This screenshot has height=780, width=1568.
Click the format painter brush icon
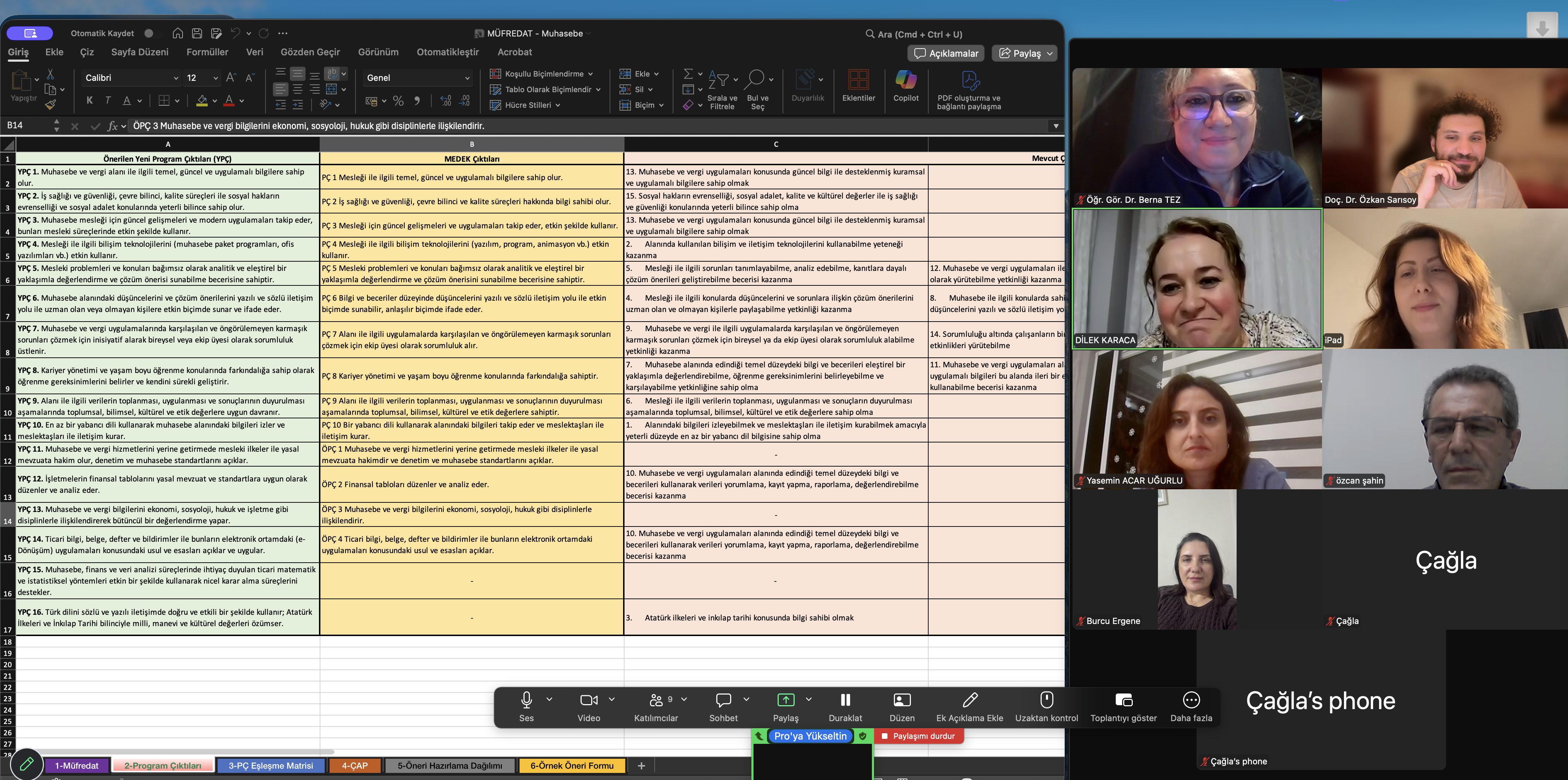pos(51,105)
